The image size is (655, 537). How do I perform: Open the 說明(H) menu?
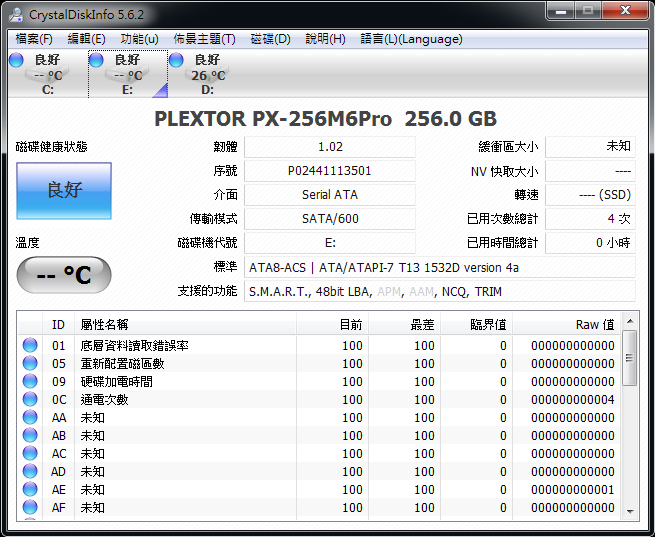tap(325, 39)
